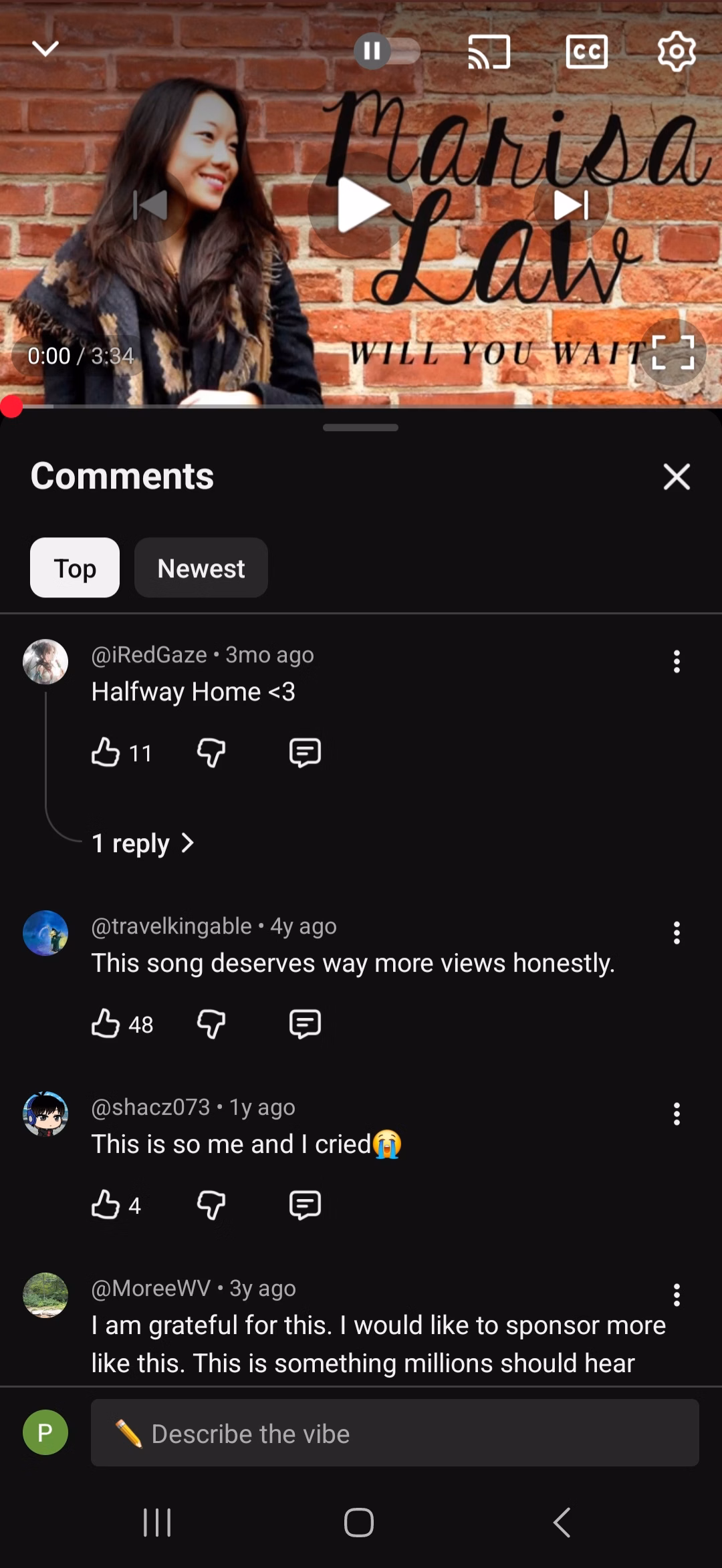The image size is (722, 1568).
Task: Tap the "Describe the vibe" comment field
Action: point(394,1433)
